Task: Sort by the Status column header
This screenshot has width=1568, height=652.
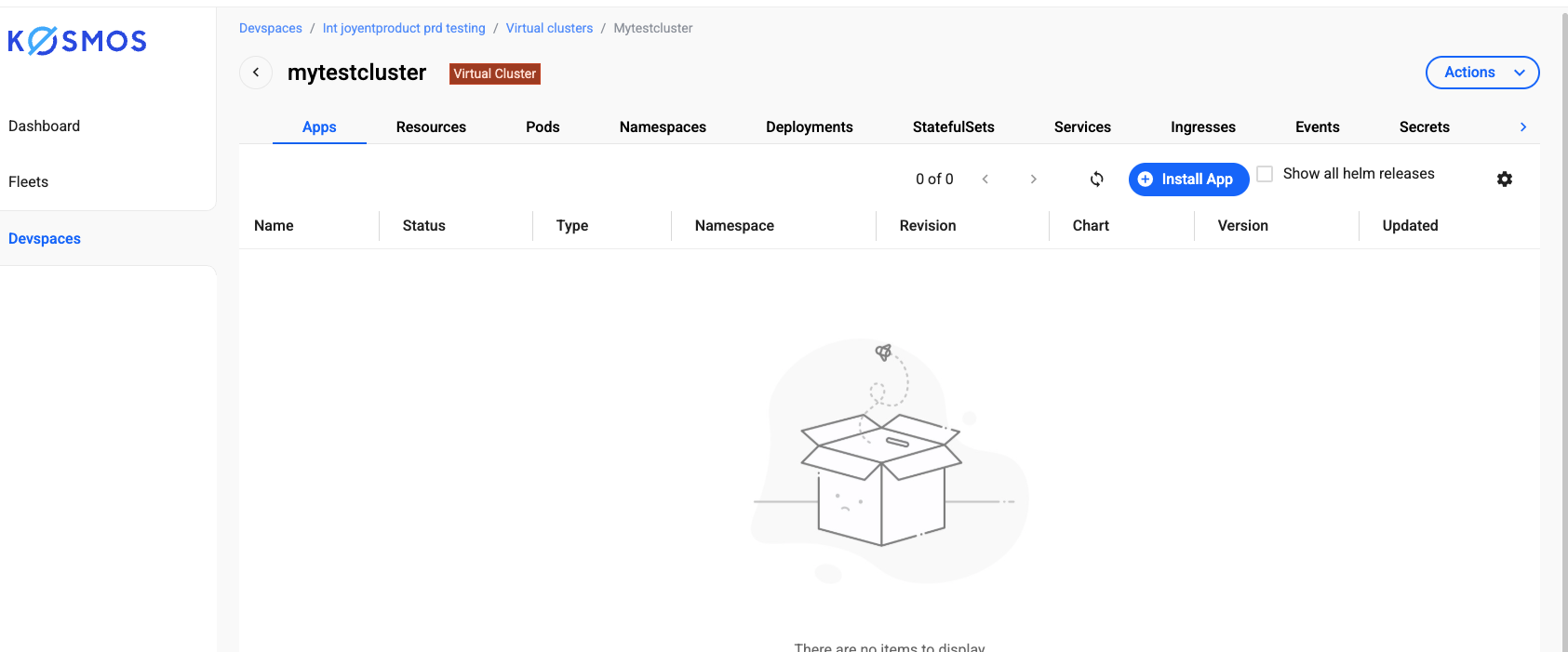Action: pyautogui.click(x=424, y=226)
